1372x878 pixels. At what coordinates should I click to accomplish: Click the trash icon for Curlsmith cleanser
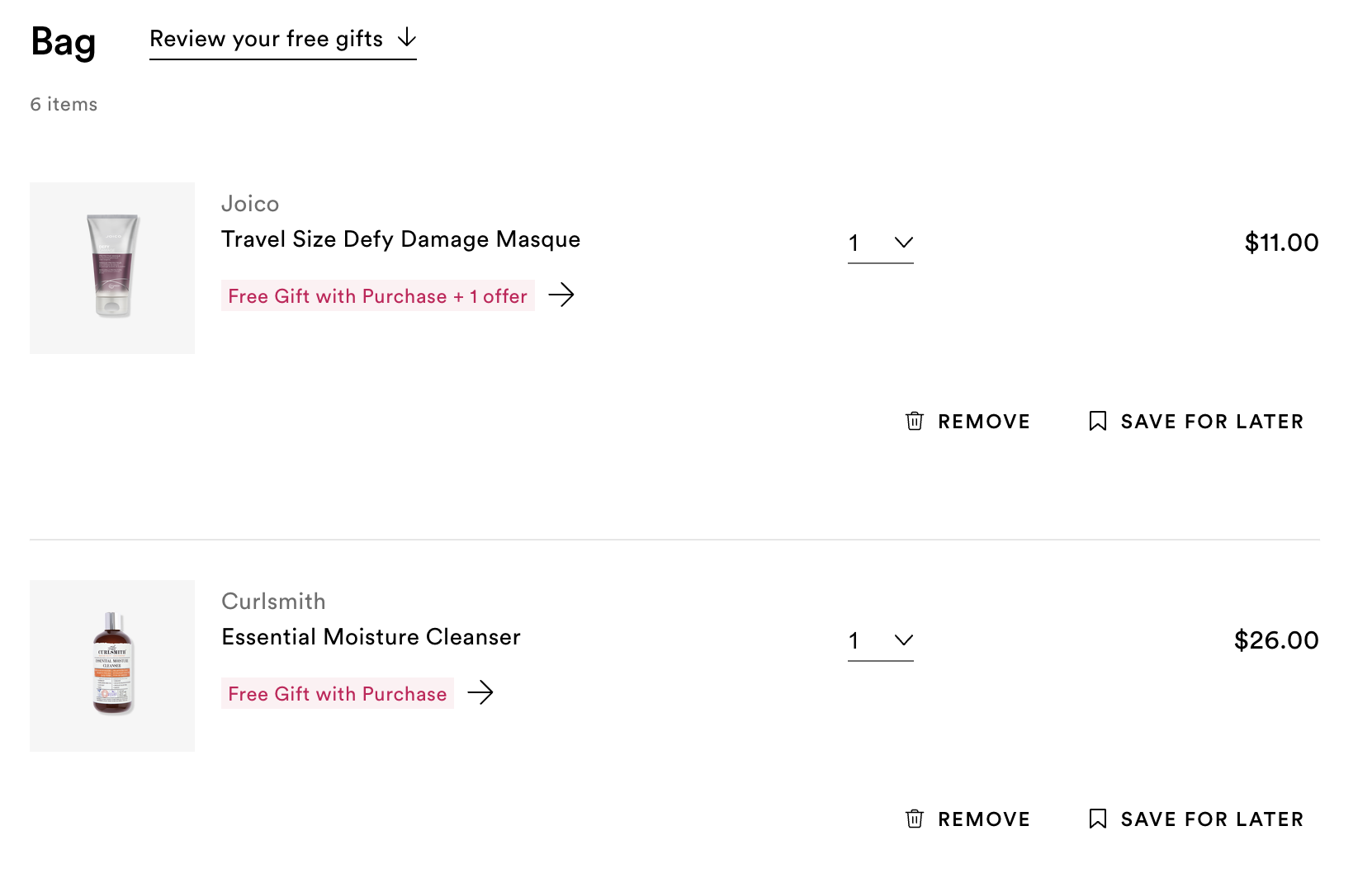914,819
